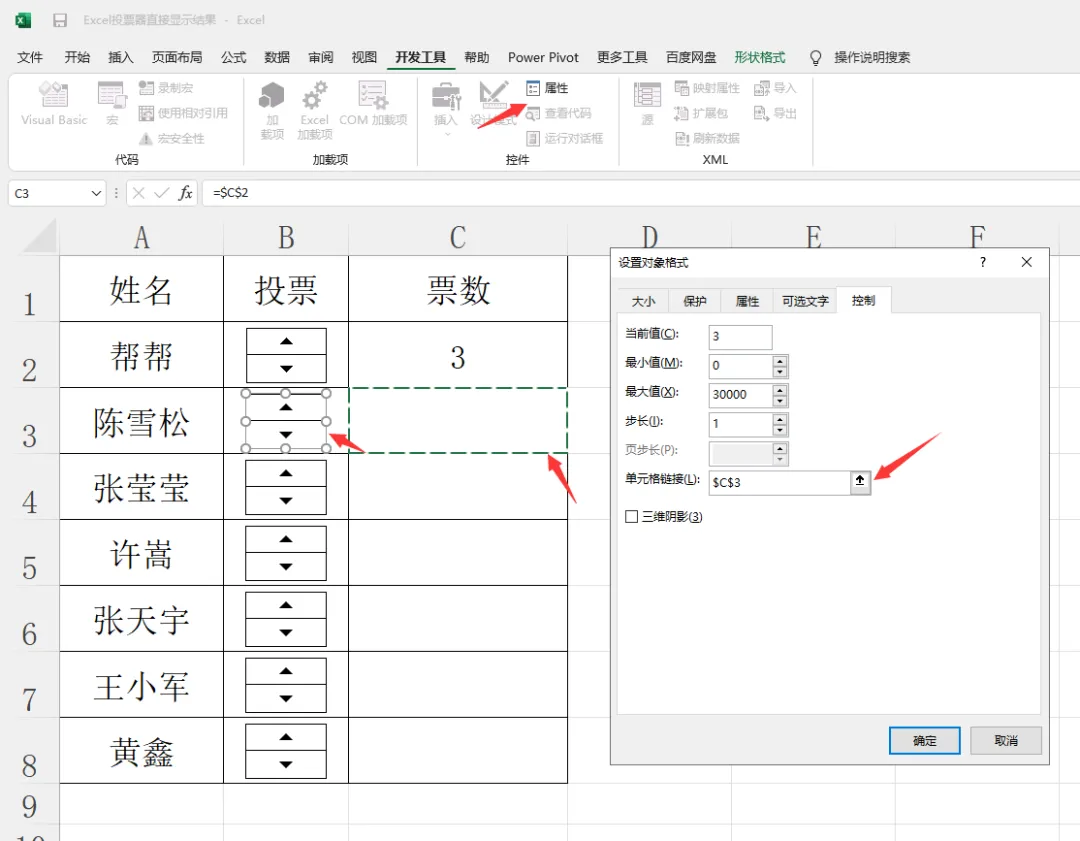Switch to the Data (数据) tab
1080x841 pixels.
point(277,57)
